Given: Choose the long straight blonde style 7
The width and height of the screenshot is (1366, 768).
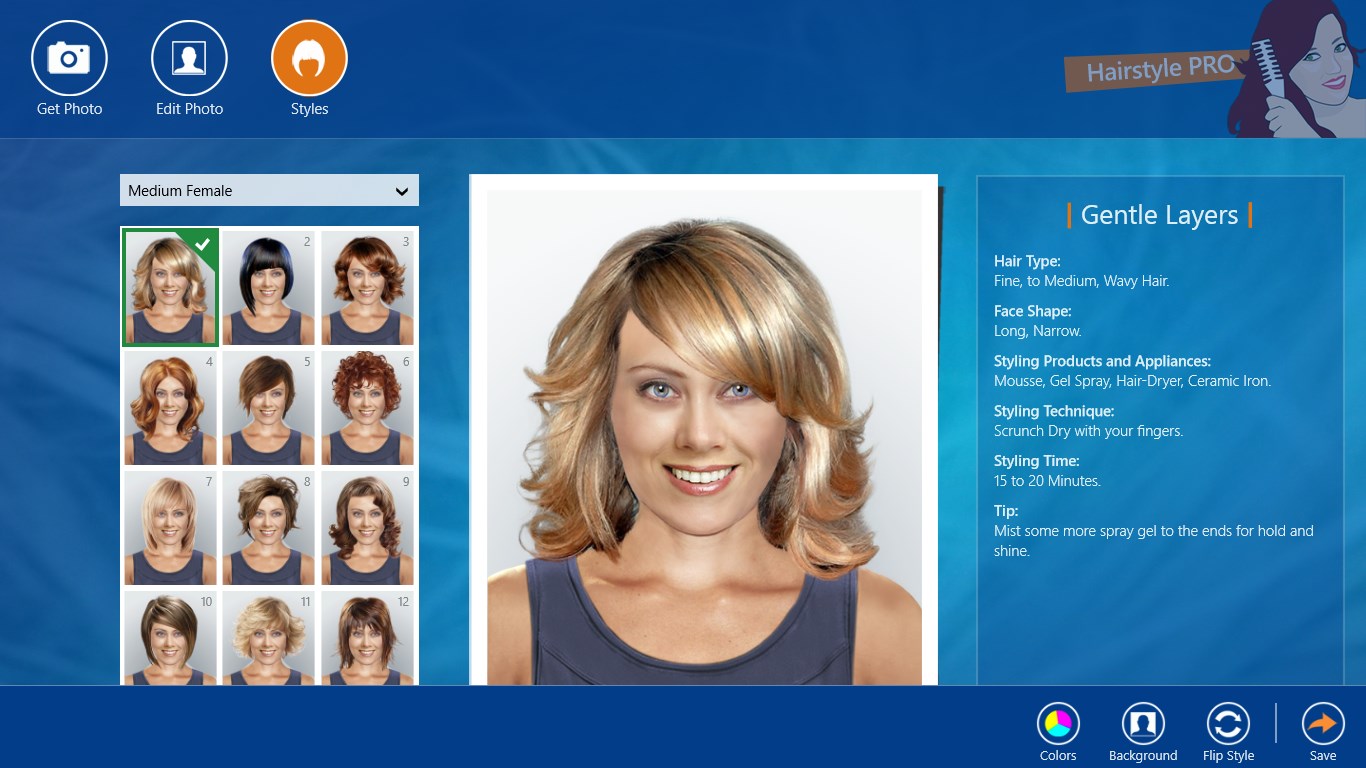Looking at the screenshot, I should pos(170,528).
